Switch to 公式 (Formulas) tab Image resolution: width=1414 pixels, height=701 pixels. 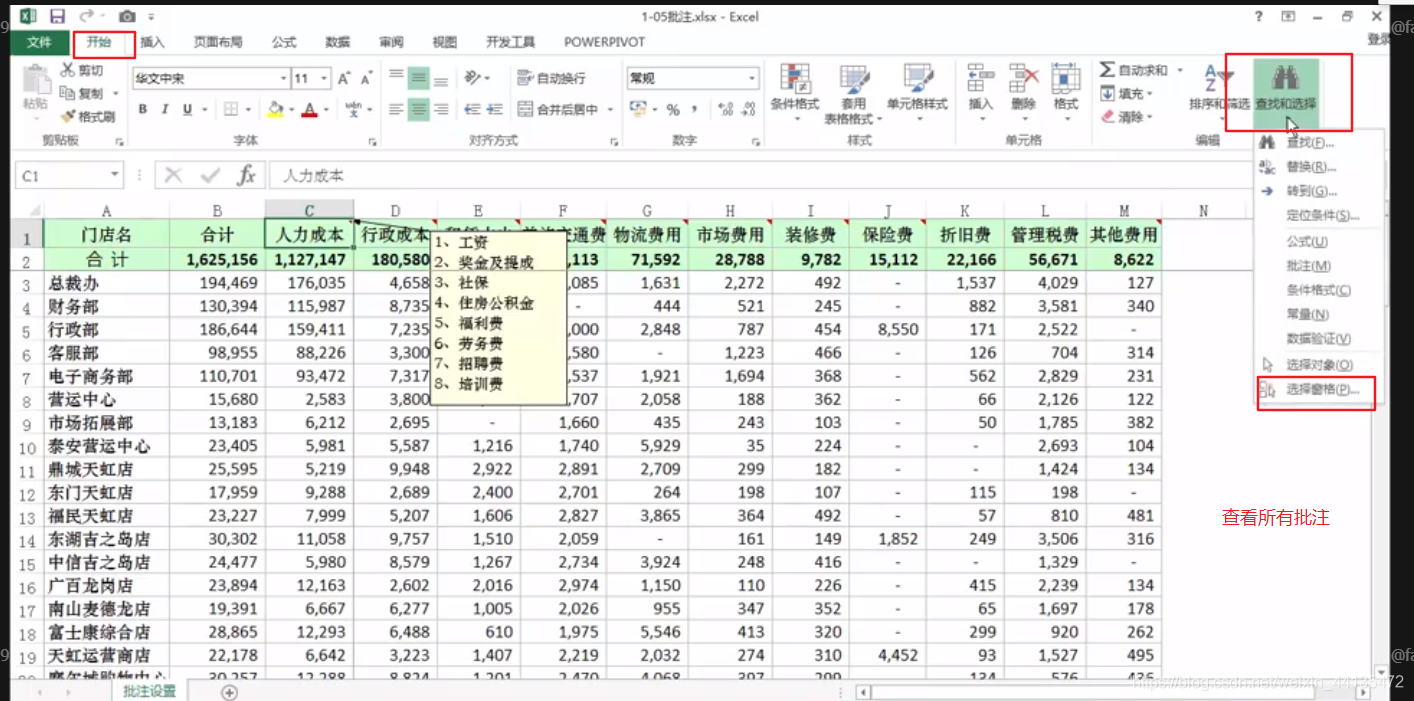click(284, 42)
